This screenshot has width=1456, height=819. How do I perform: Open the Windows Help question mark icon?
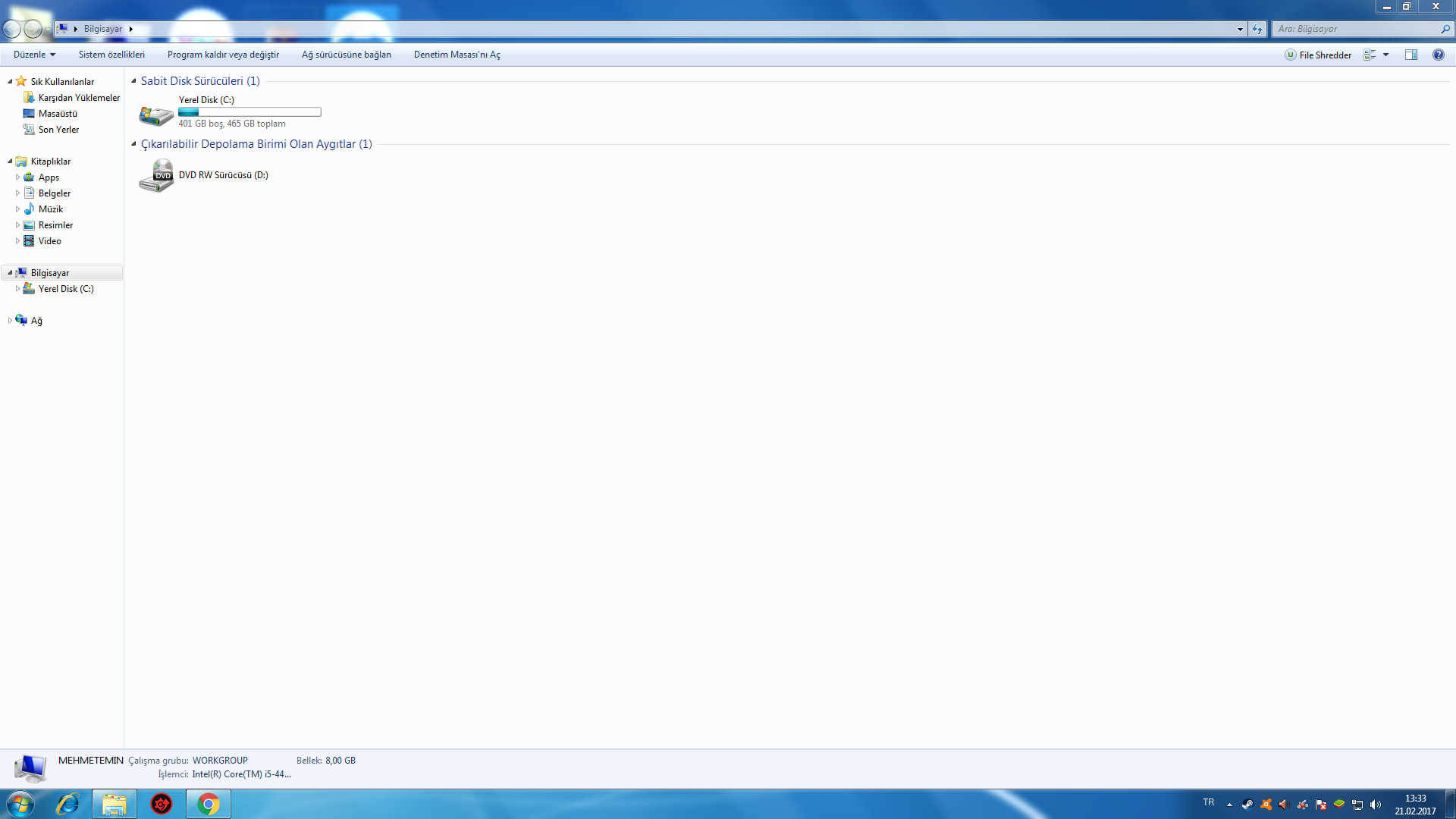1439,55
